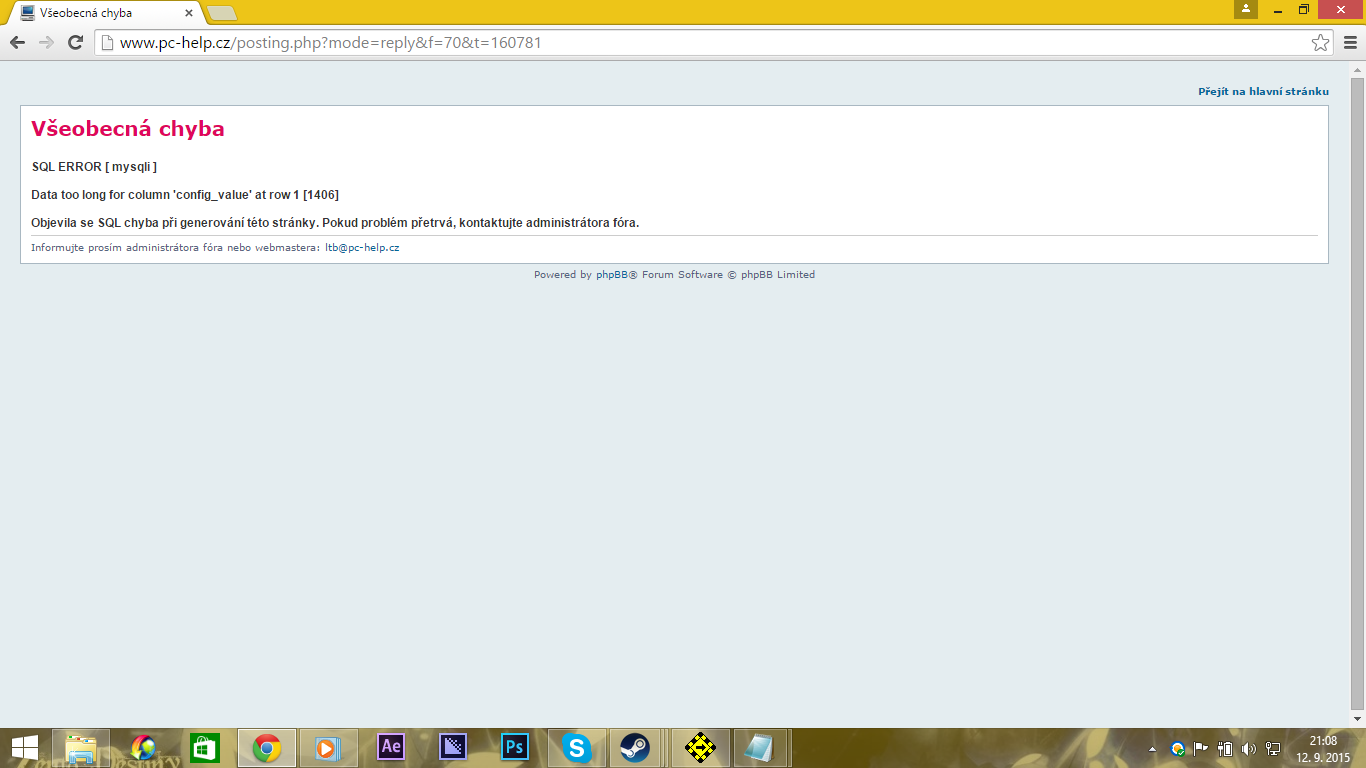Minimize the Chrome window
The height and width of the screenshot is (768, 1366).
pos(1276,9)
